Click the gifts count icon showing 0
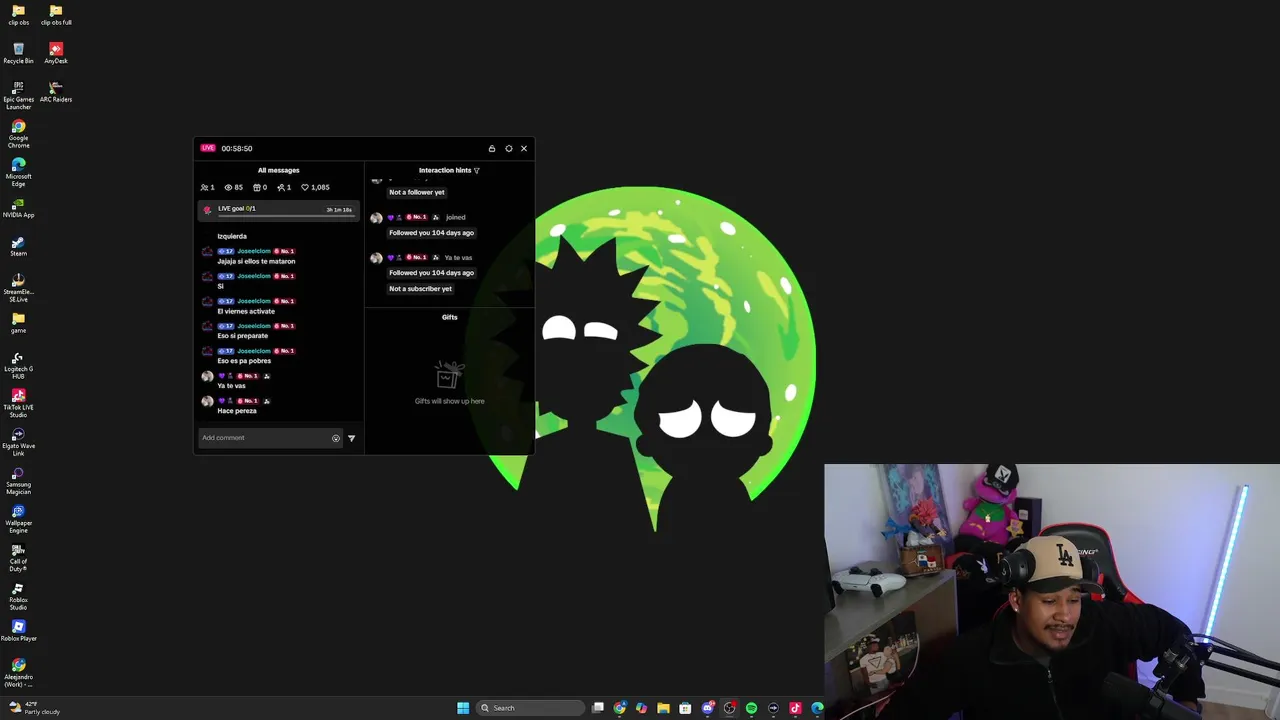This screenshot has height=720, width=1280. click(260, 187)
